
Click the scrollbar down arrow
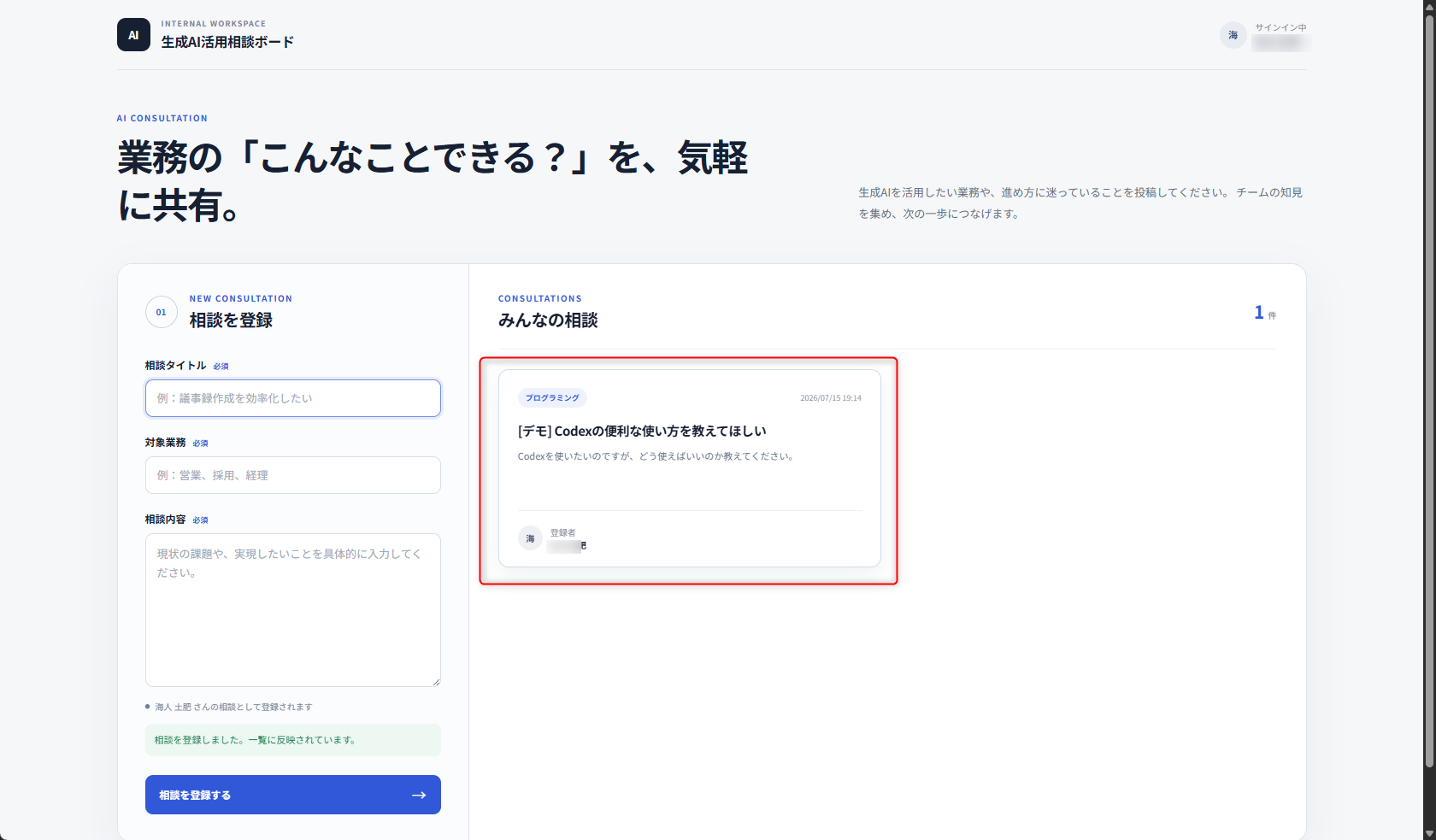pos(1429,833)
